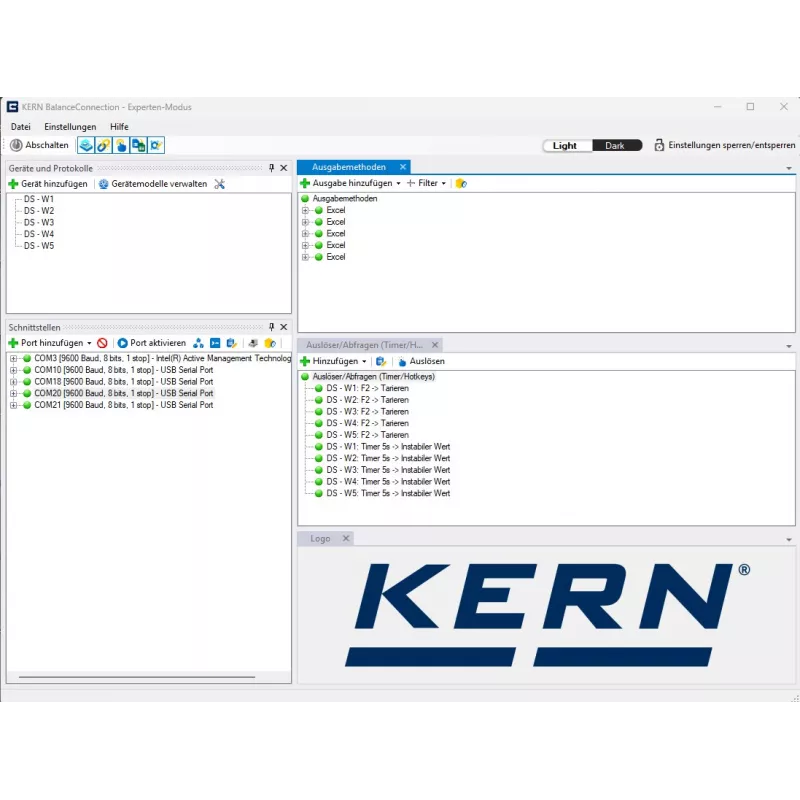Image resolution: width=800 pixels, height=800 pixels.
Task: Click the link icon in the top toolbar
Action: click(x=101, y=145)
